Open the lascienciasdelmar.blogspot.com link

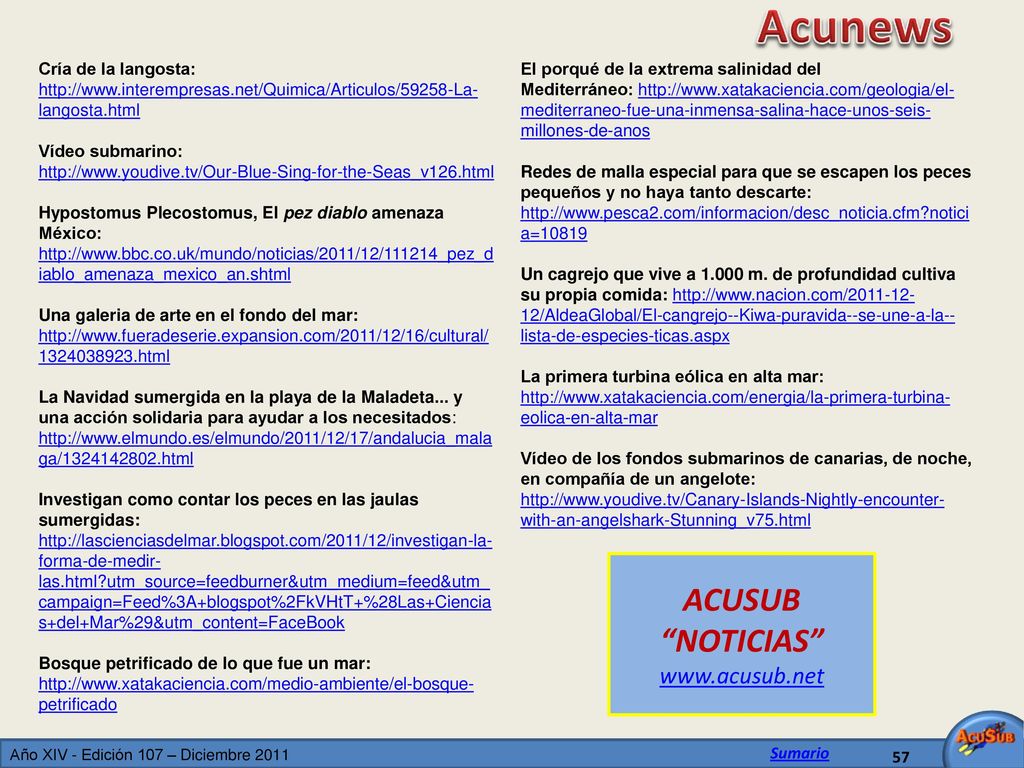265,582
